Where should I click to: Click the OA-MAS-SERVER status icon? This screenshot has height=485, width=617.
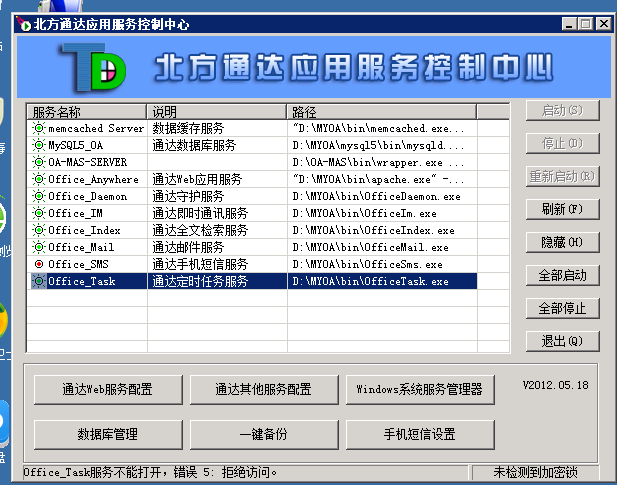(x=39, y=162)
